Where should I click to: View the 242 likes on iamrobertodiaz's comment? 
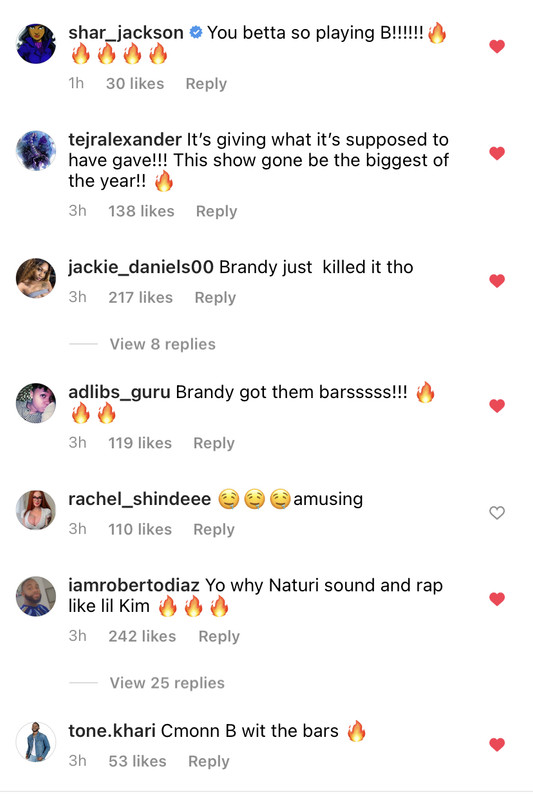tap(142, 636)
